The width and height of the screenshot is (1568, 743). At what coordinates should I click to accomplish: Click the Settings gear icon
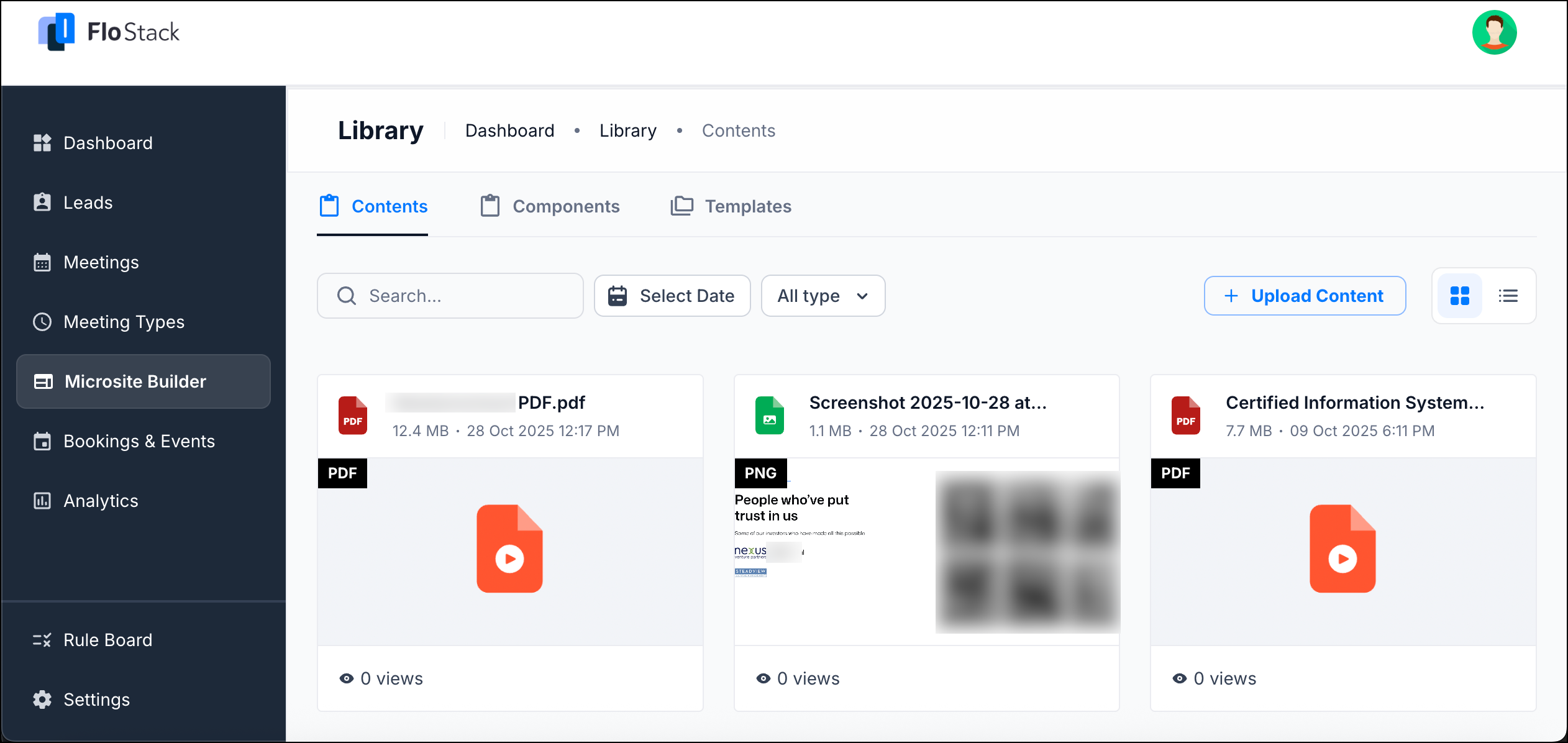click(42, 700)
